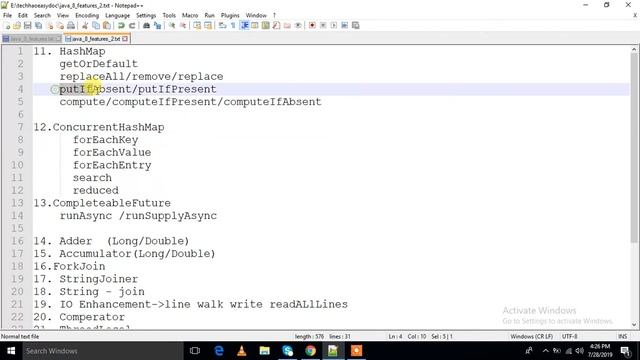Cut selection with the scissors icon
Viewport: 640px width, 360px height.
point(85,25)
